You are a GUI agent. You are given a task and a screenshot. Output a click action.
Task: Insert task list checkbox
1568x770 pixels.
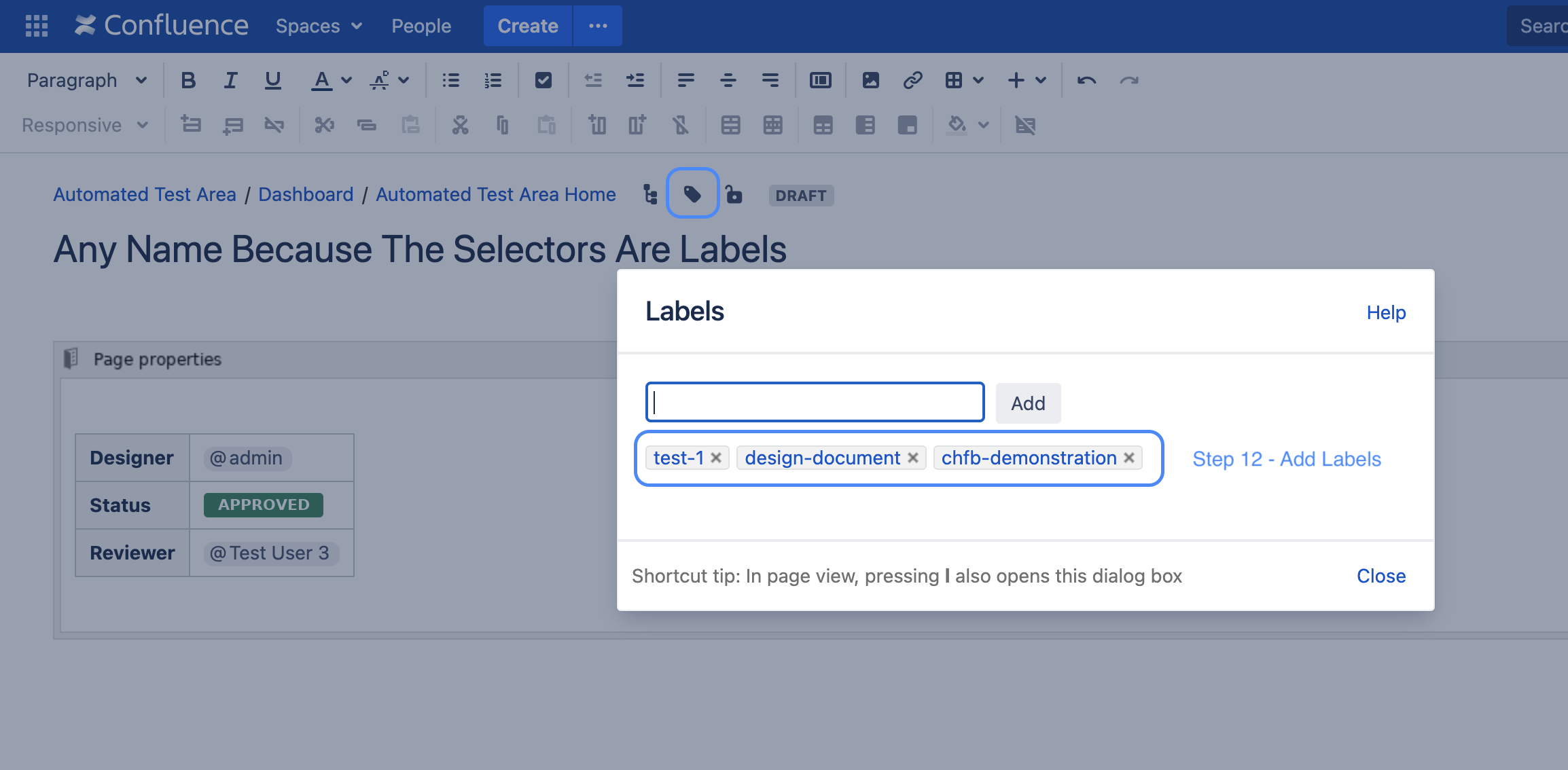click(543, 80)
